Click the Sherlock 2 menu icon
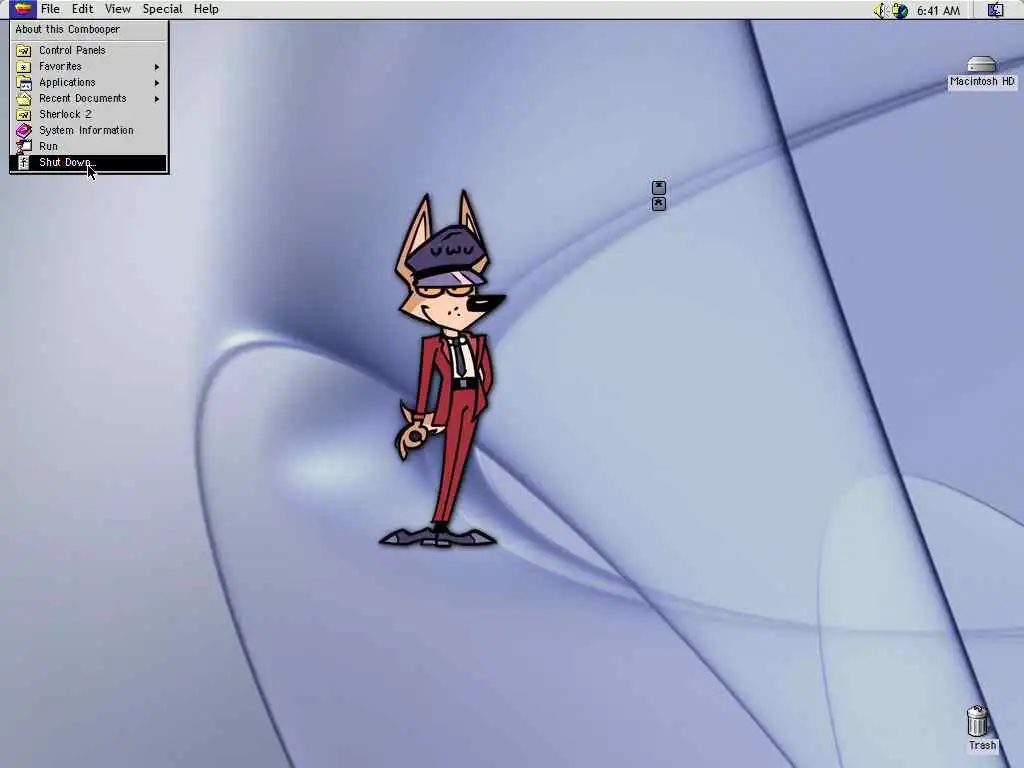Screen dimensions: 1024x768 coord(24,114)
